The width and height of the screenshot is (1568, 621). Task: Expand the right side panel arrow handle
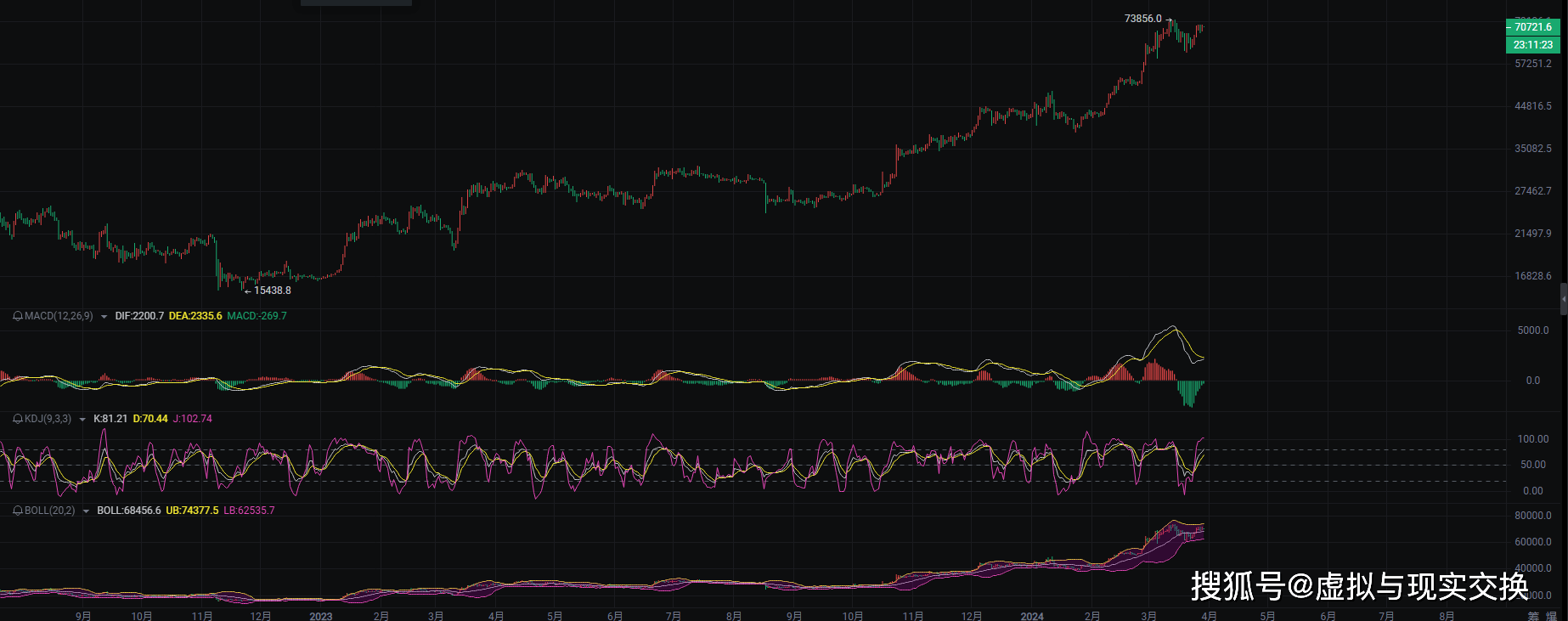click(x=1563, y=299)
